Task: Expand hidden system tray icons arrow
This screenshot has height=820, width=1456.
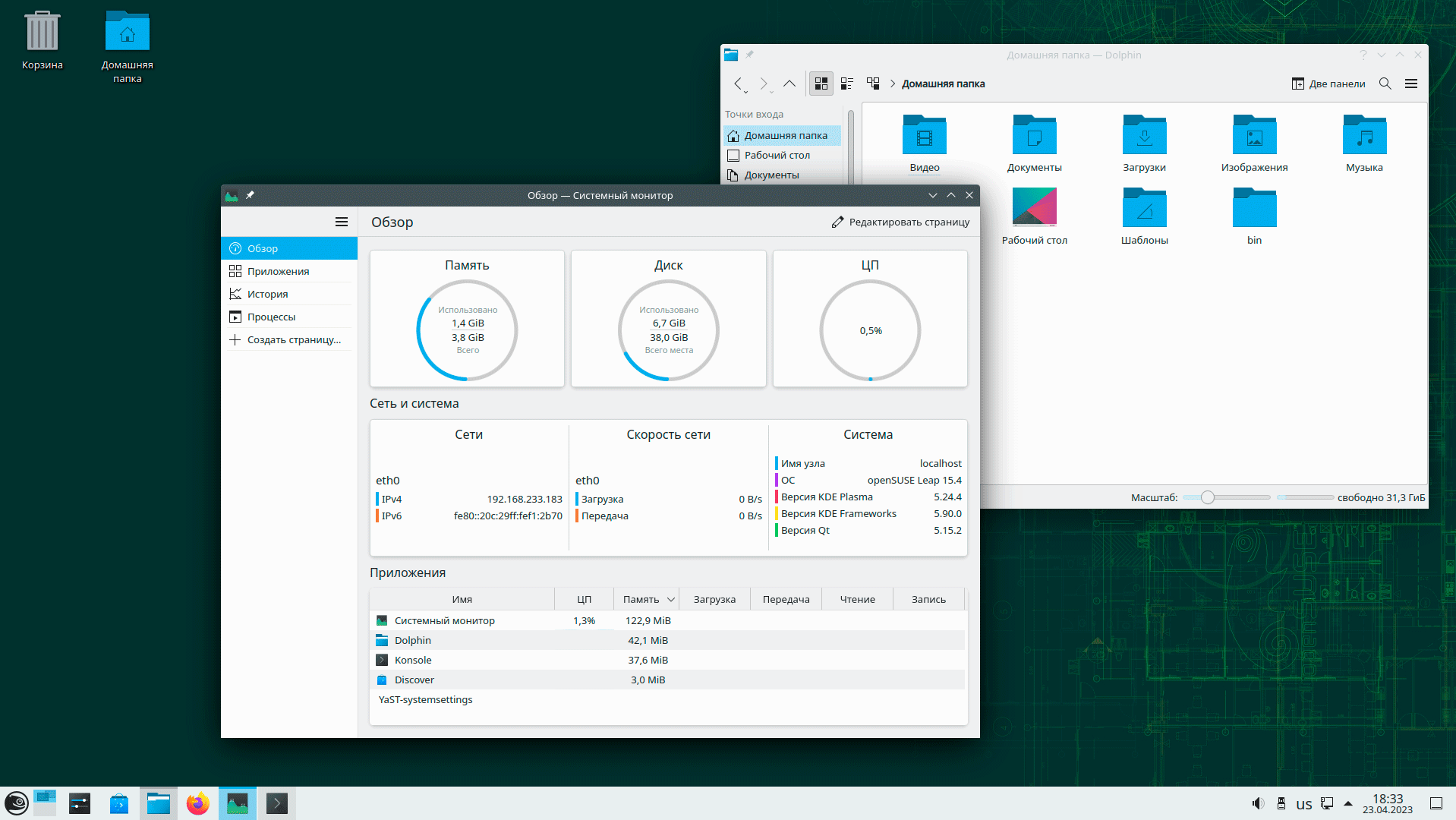Action: click(x=1348, y=803)
